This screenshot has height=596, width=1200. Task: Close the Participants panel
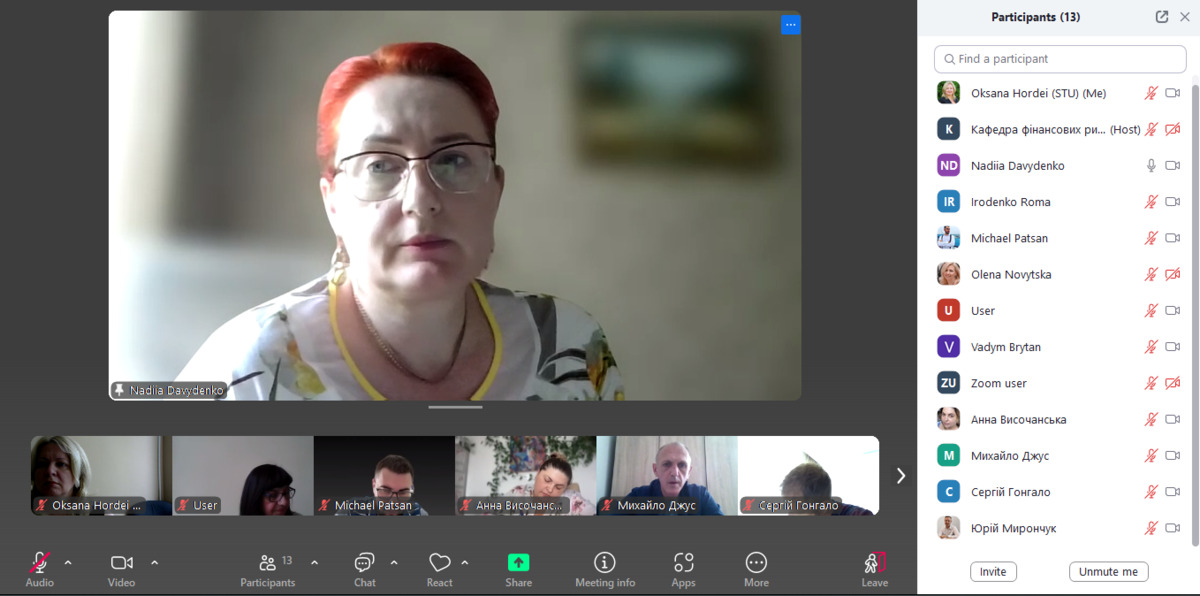pos(1185,17)
